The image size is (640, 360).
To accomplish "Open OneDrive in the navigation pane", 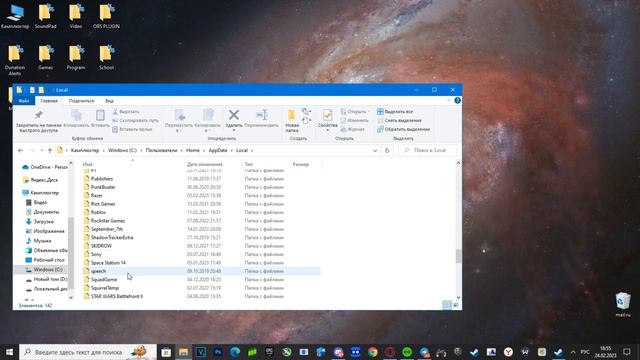I will [x=45, y=167].
